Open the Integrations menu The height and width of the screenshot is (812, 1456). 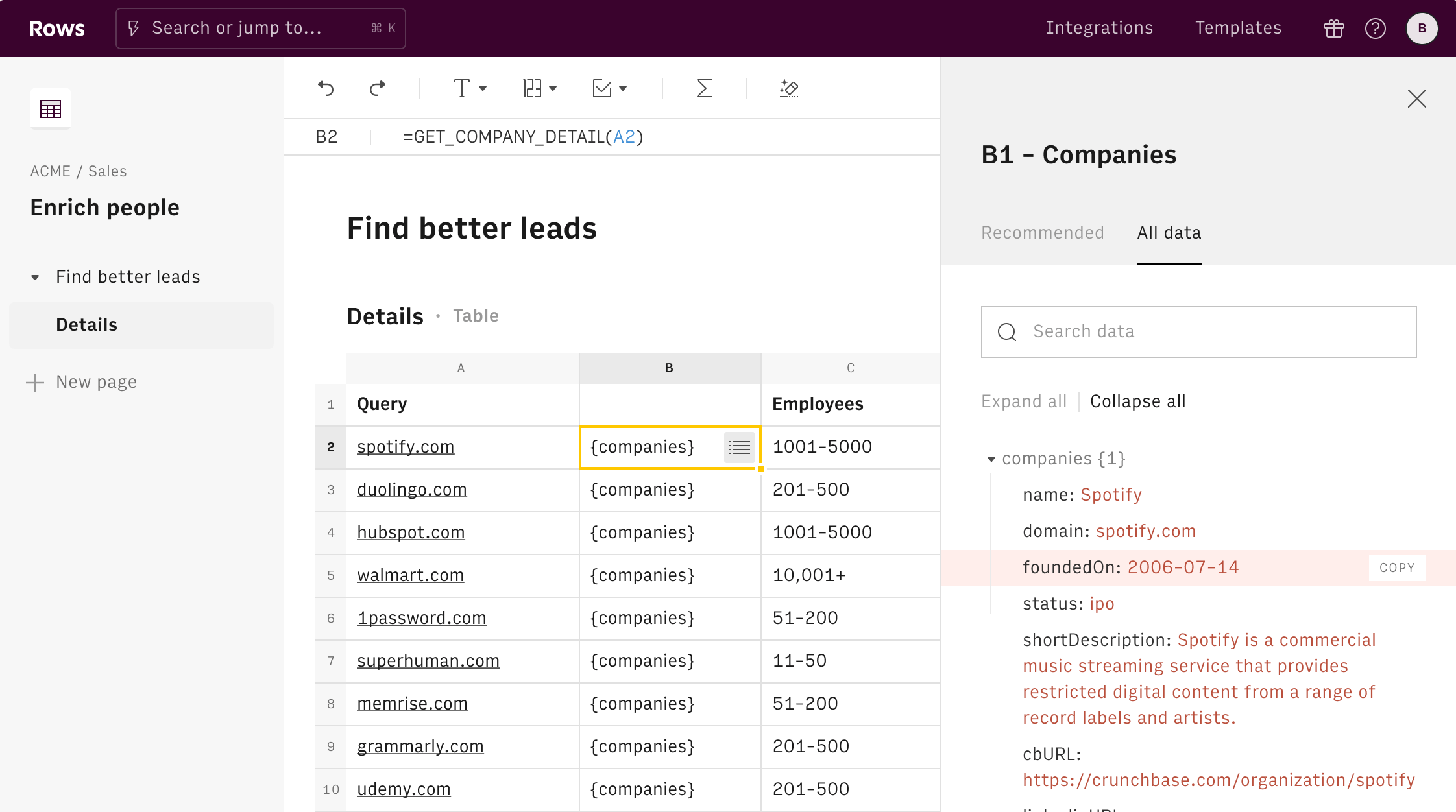point(1099,28)
